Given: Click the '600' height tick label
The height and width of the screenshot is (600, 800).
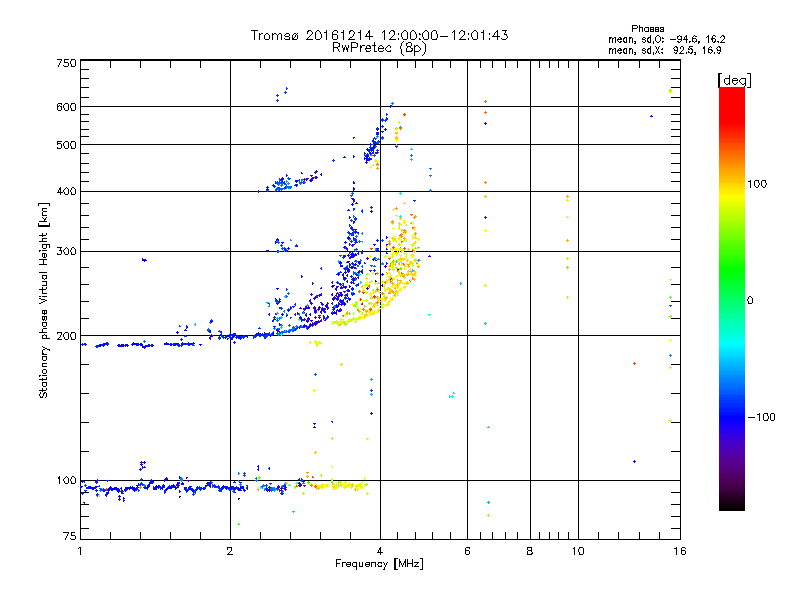Looking at the screenshot, I should [x=67, y=107].
